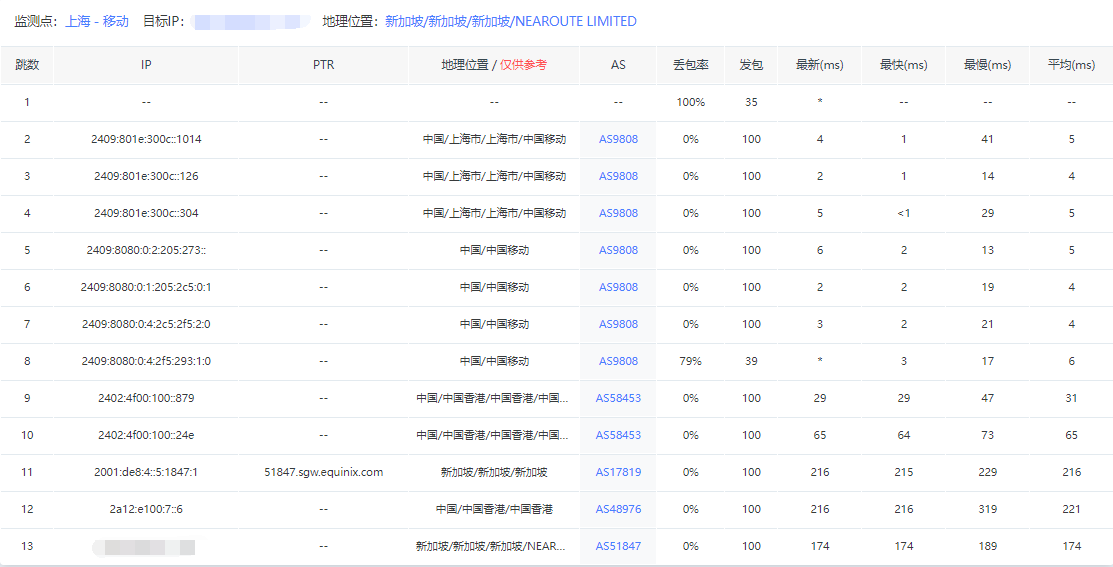
Task: Select location 中国/上海市/上海市/中国移动 in hop 2
Action: point(494,139)
